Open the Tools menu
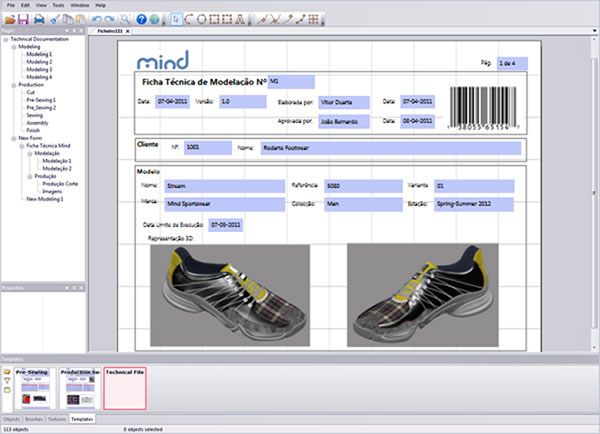Viewport: 600px width, 434px height. [58, 5]
